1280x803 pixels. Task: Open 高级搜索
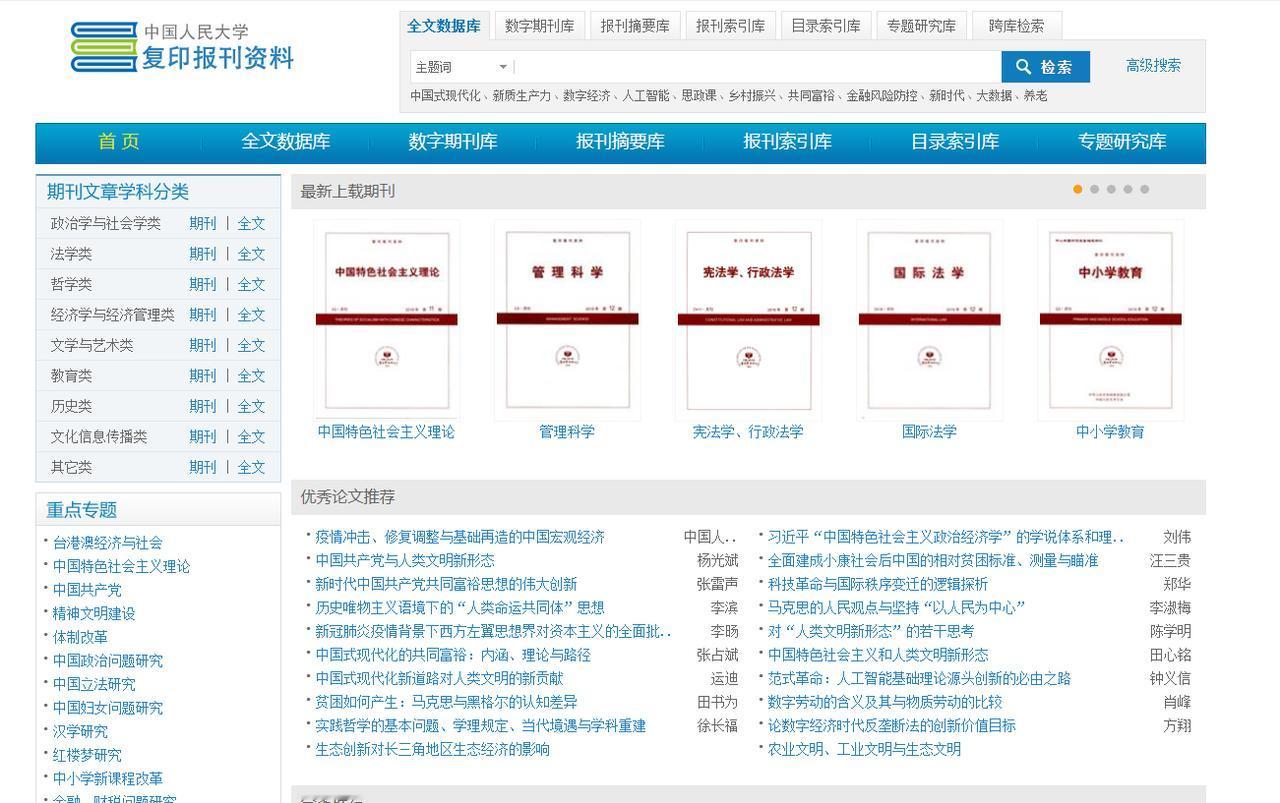1154,65
